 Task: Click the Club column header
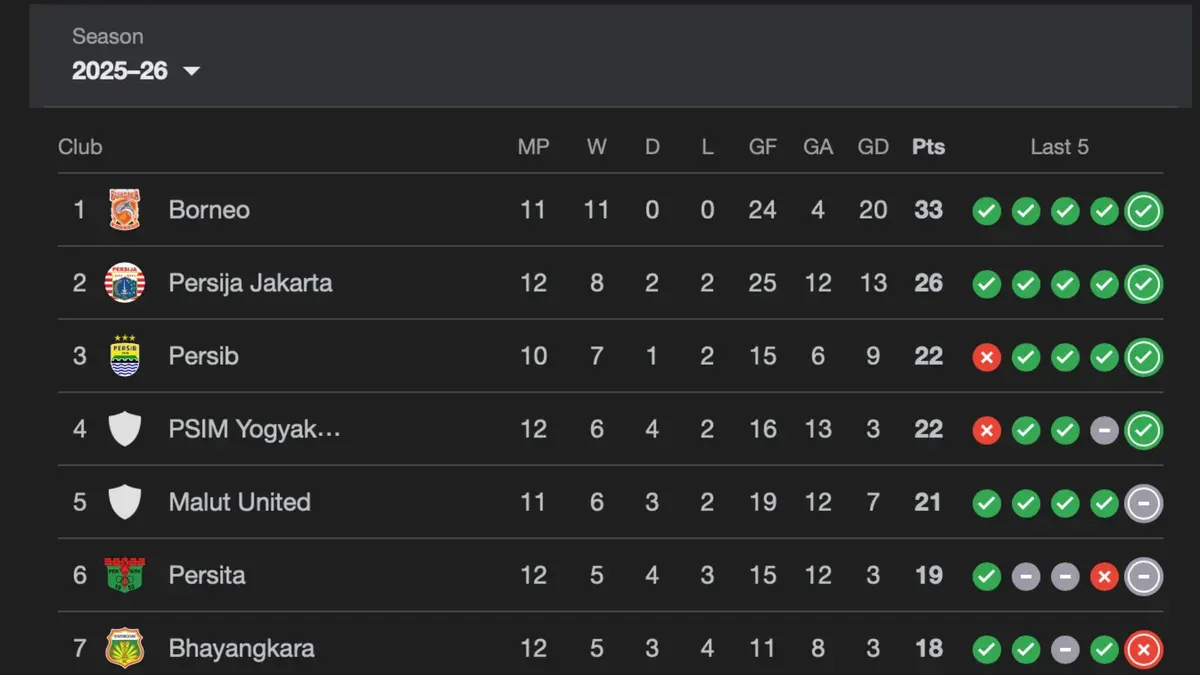(80, 147)
